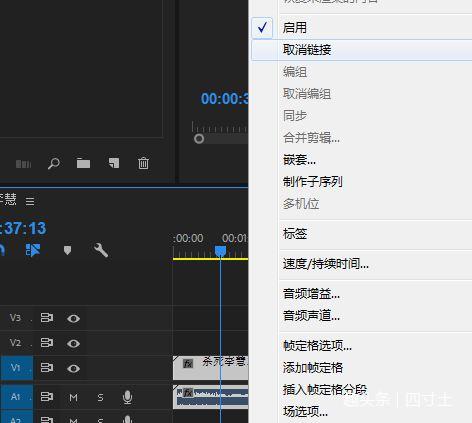This screenshot has width=472, height=423.
Task: Enable voice-over record on track A1
Action: 127,397
